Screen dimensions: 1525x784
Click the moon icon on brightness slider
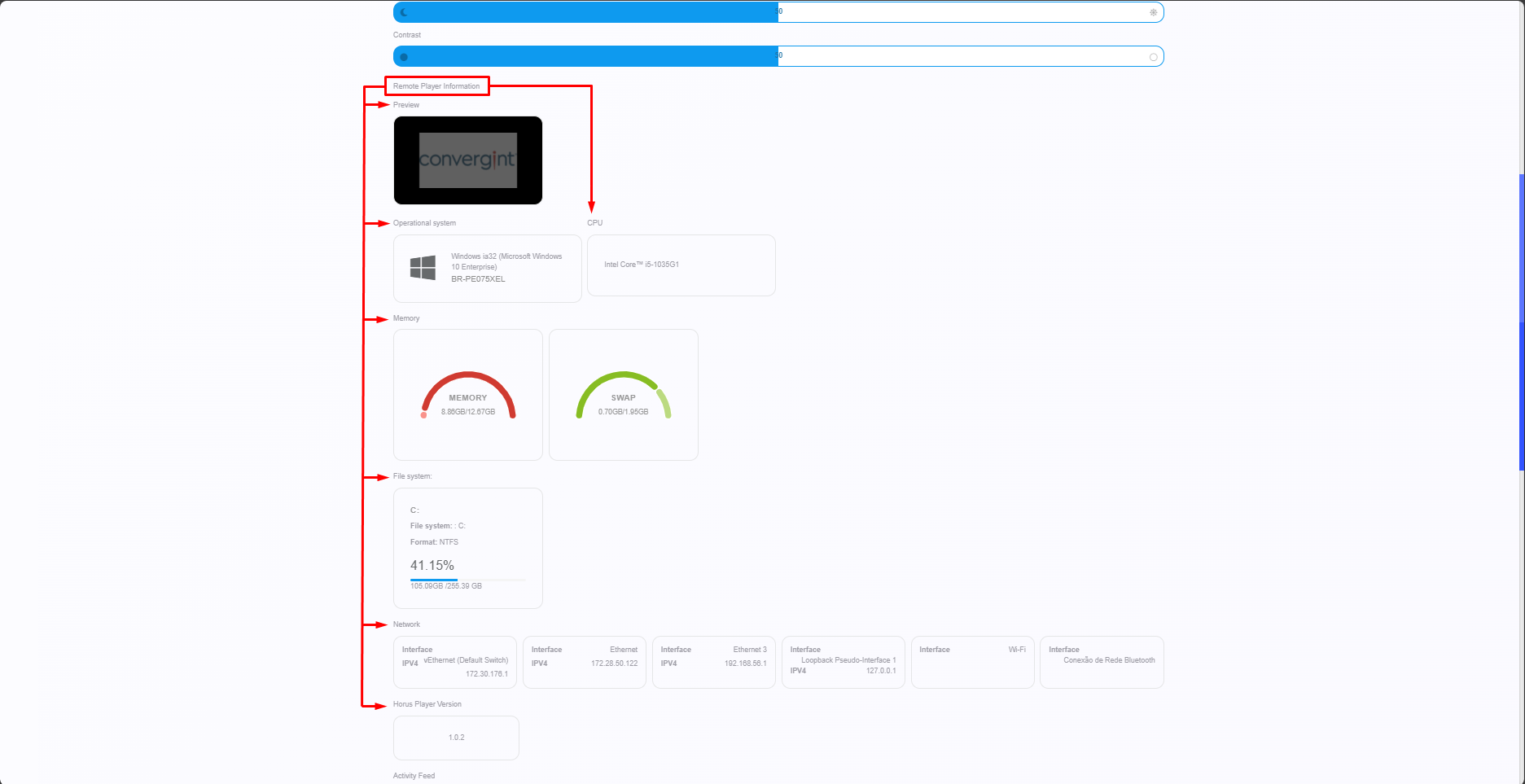pos(404,12)
